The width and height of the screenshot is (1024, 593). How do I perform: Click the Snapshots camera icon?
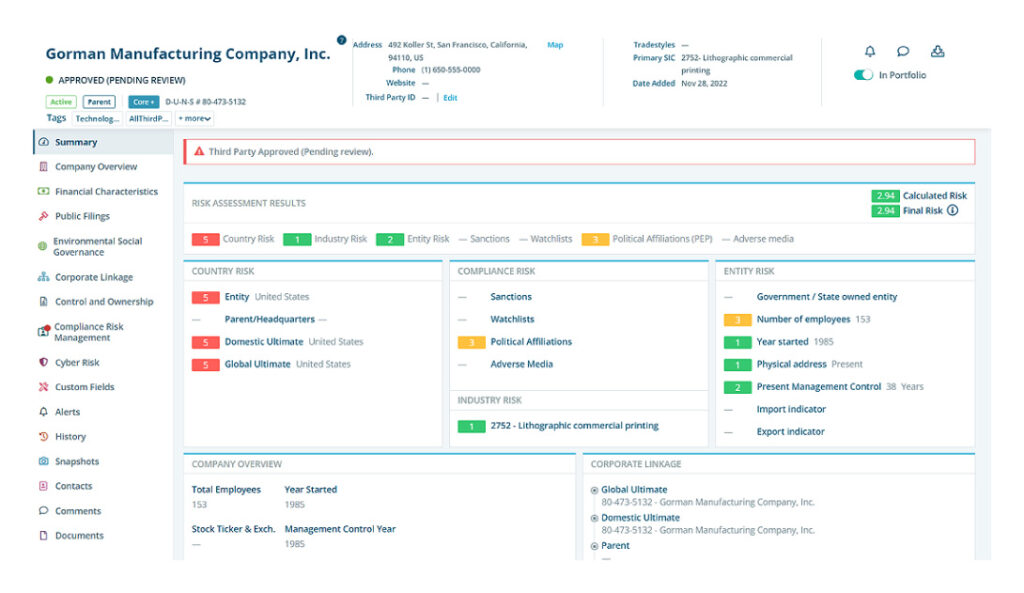coord(43,461)
